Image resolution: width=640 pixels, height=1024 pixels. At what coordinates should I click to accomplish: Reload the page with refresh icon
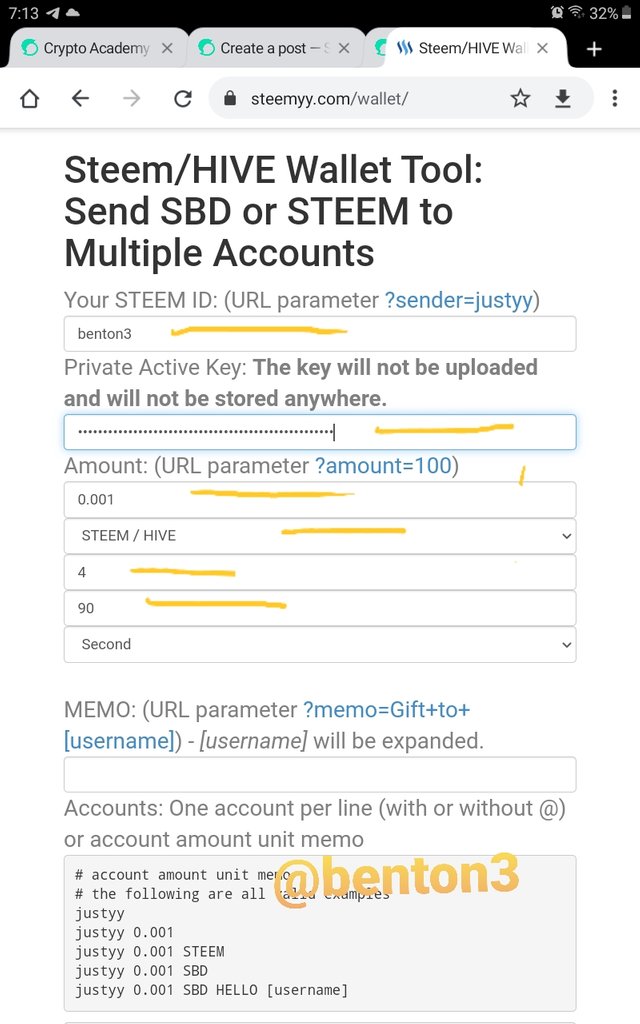tap(183, 99)
